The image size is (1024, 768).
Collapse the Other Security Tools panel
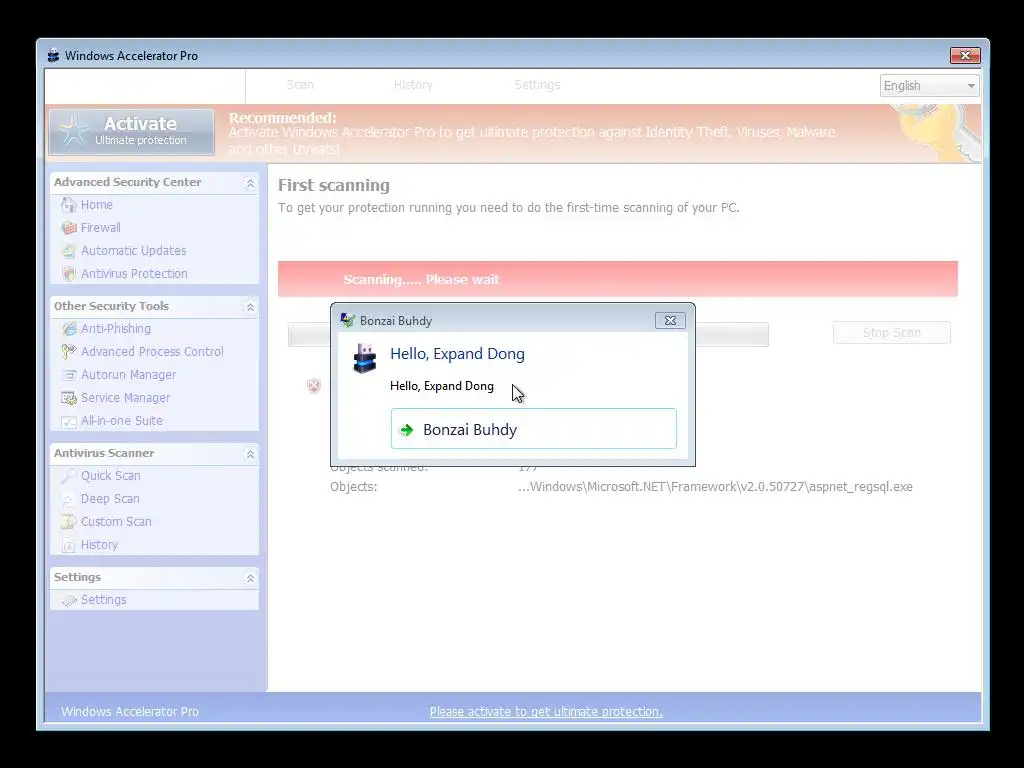click(250, 307)
